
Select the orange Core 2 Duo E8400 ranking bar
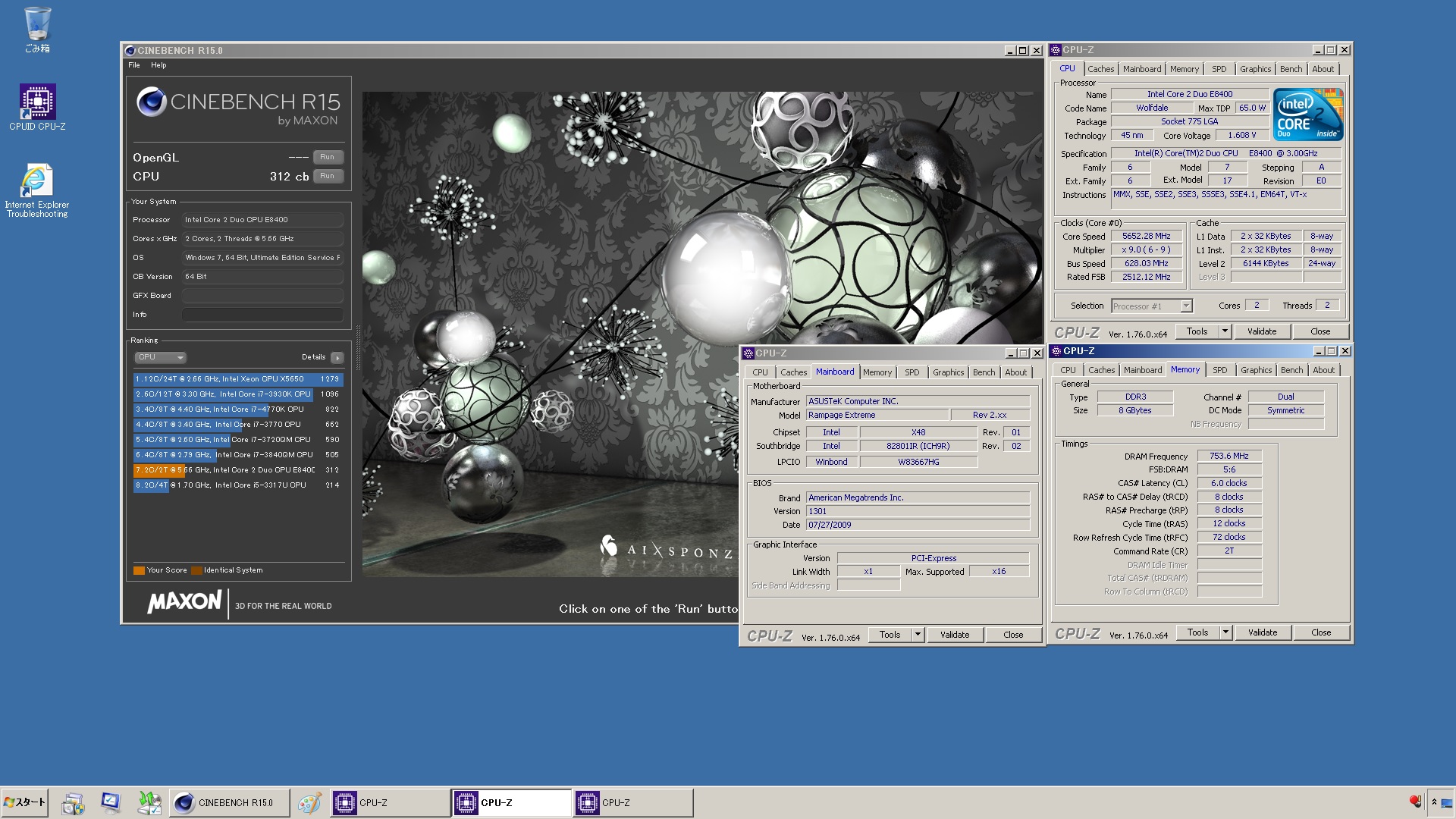coord(238,470)
